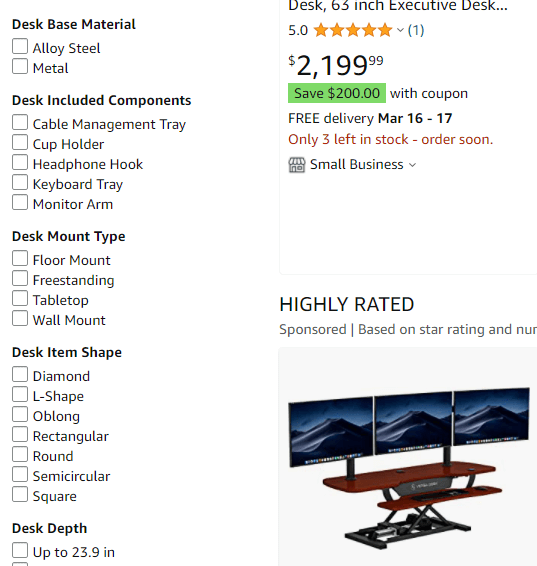Check the Wall Mount filter
537x566 pixels.
20,318
